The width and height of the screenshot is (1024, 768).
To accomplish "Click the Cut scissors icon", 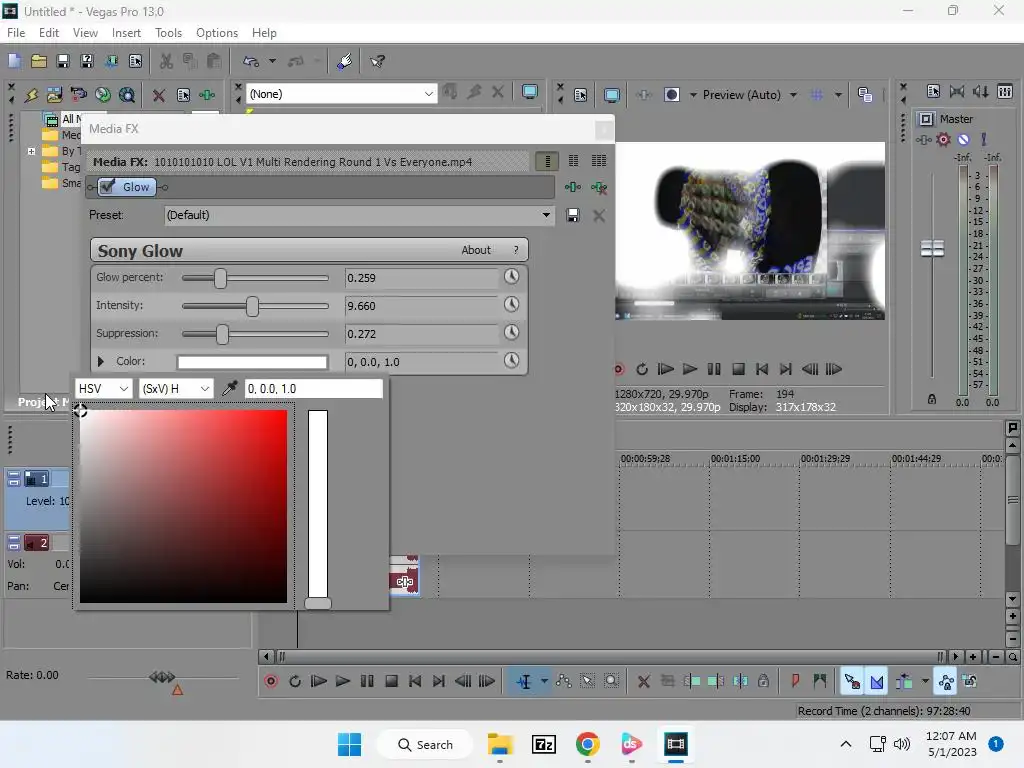I will 167,61.
